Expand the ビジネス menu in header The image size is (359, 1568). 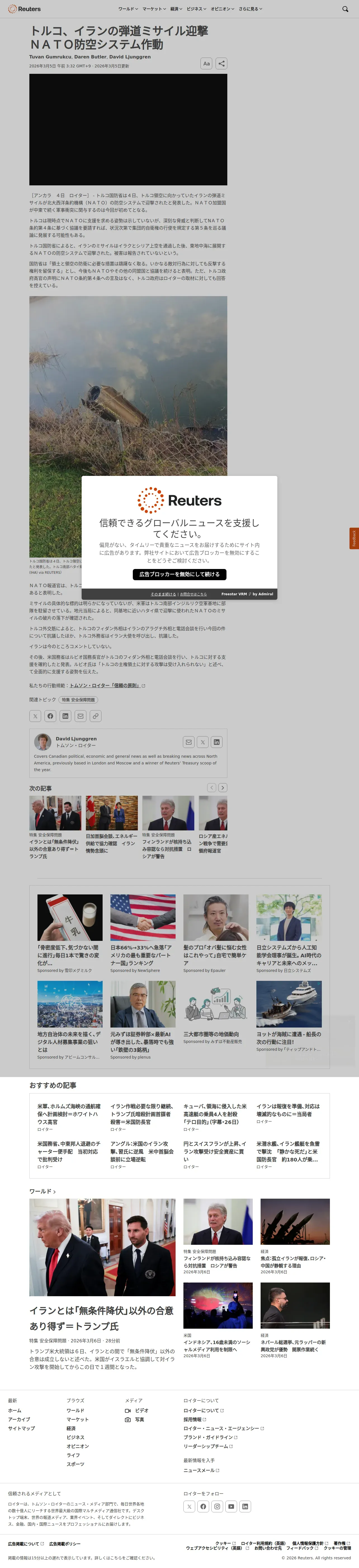coord(197,9)
